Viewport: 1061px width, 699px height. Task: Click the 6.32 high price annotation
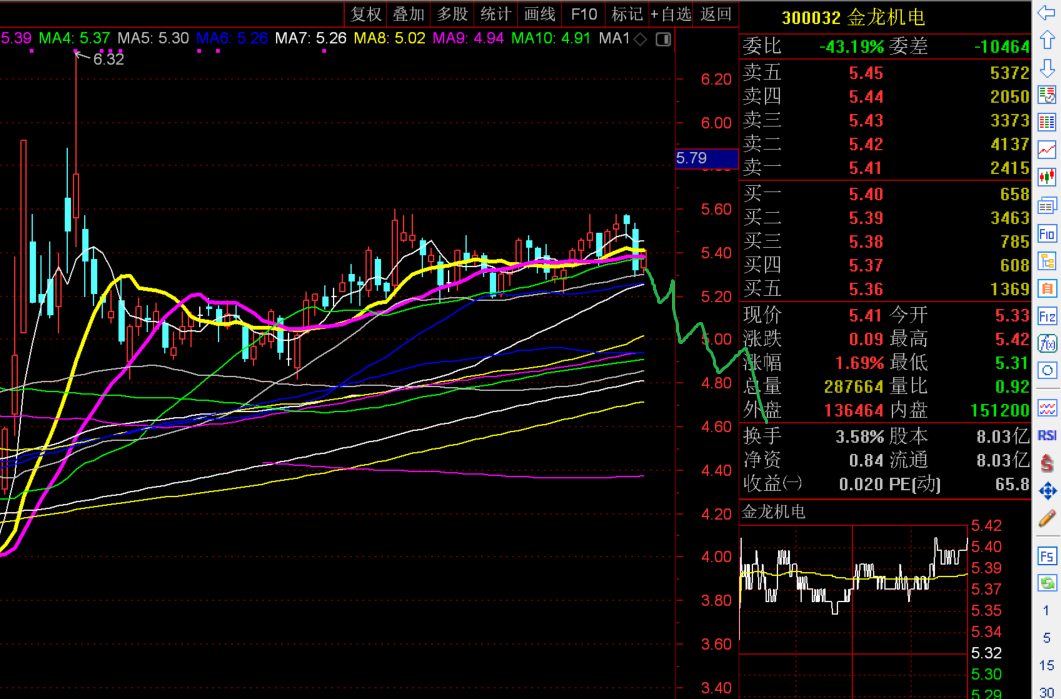point(108,60)
